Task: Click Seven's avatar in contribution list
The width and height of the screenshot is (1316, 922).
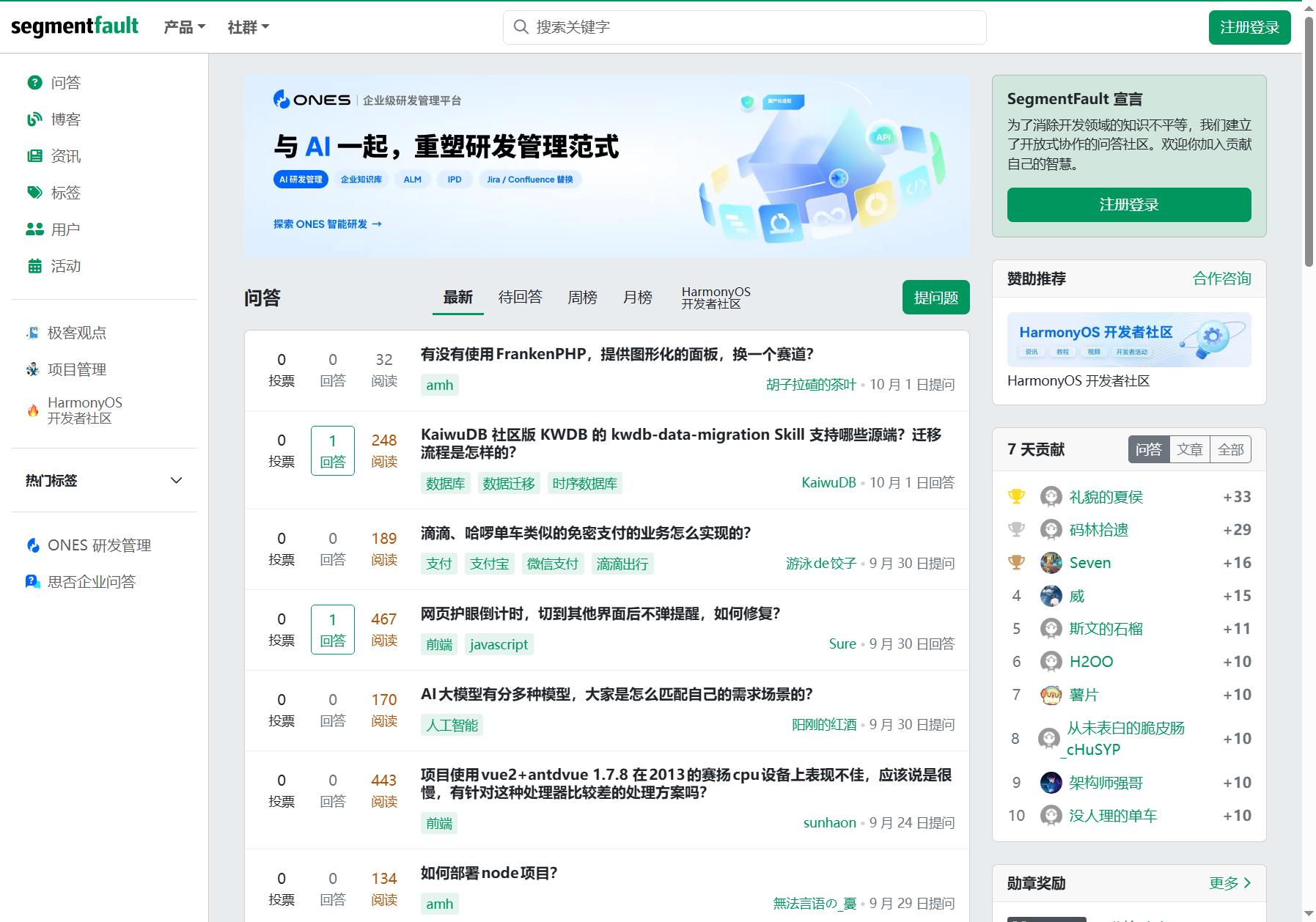Action: [x=1051, y=563]
